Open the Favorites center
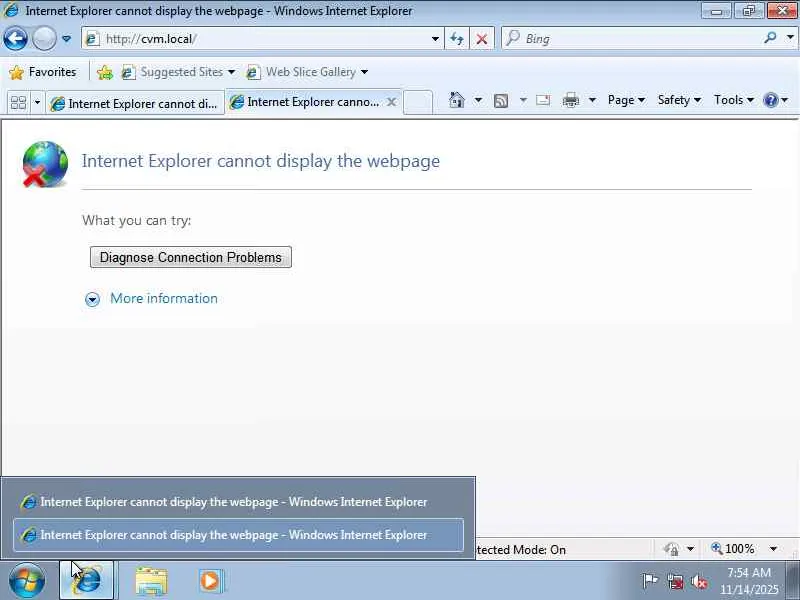This screenshot has width=800, height=600. click(43, 72)
